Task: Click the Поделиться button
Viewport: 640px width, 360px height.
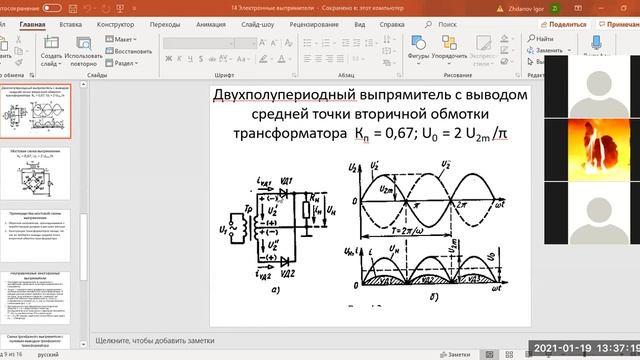Action: click(563, 24)
